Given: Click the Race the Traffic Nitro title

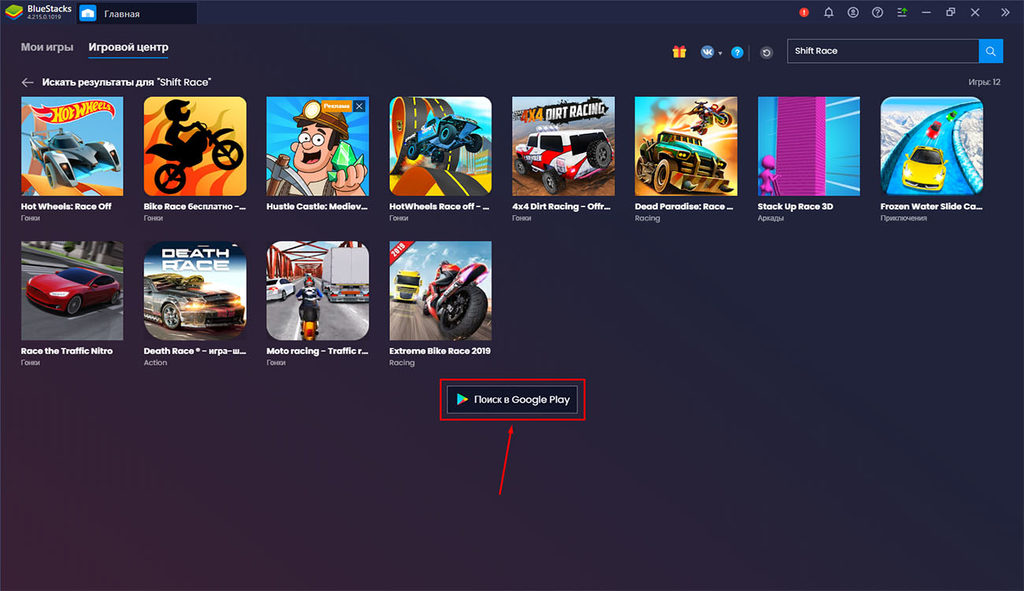Looking at the screenshot, I should click(x=67, y=351).
